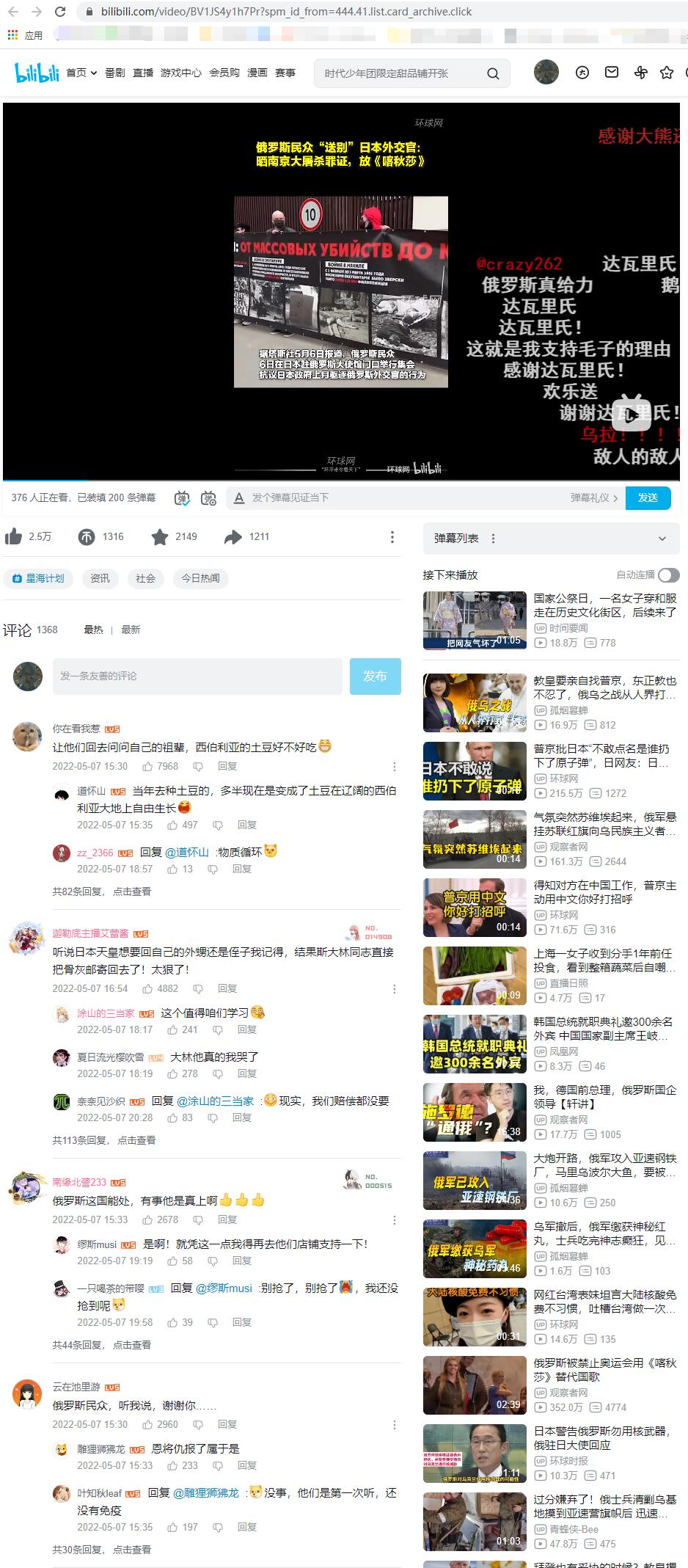Open danmaku settings icon
688x1568 pixels.
[x=208, y=498]
